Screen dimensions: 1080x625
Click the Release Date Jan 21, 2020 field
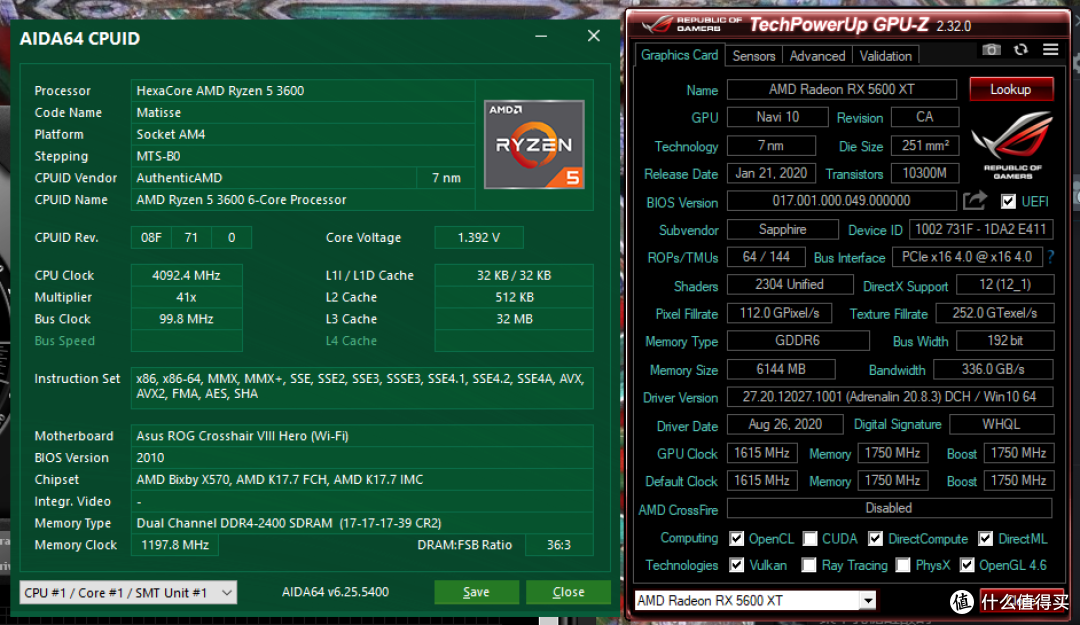771,173
